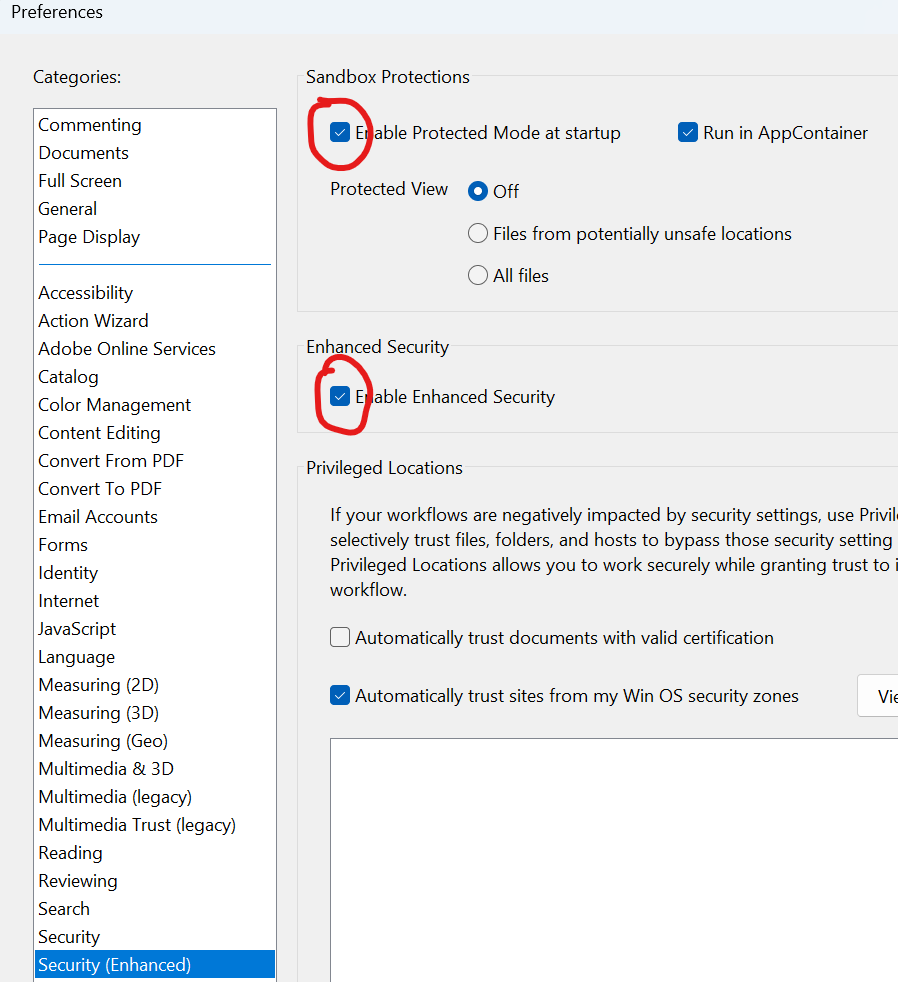898x982 pixels.
Task: Disable Protected Mode at startup
Action: point(340,132)
